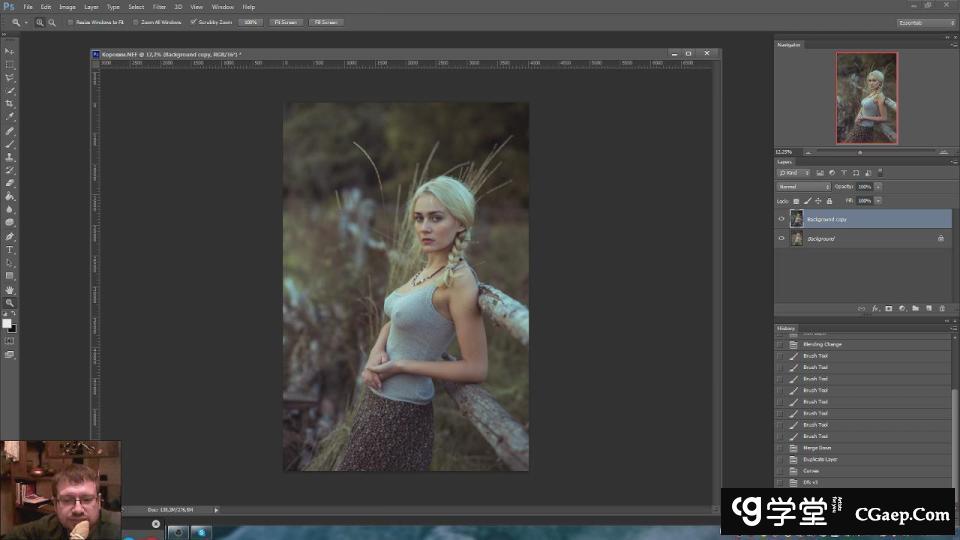The height and width of the screenshot is (540, 960).
Task: Open the Filter menu
Action: coord(159,7)
